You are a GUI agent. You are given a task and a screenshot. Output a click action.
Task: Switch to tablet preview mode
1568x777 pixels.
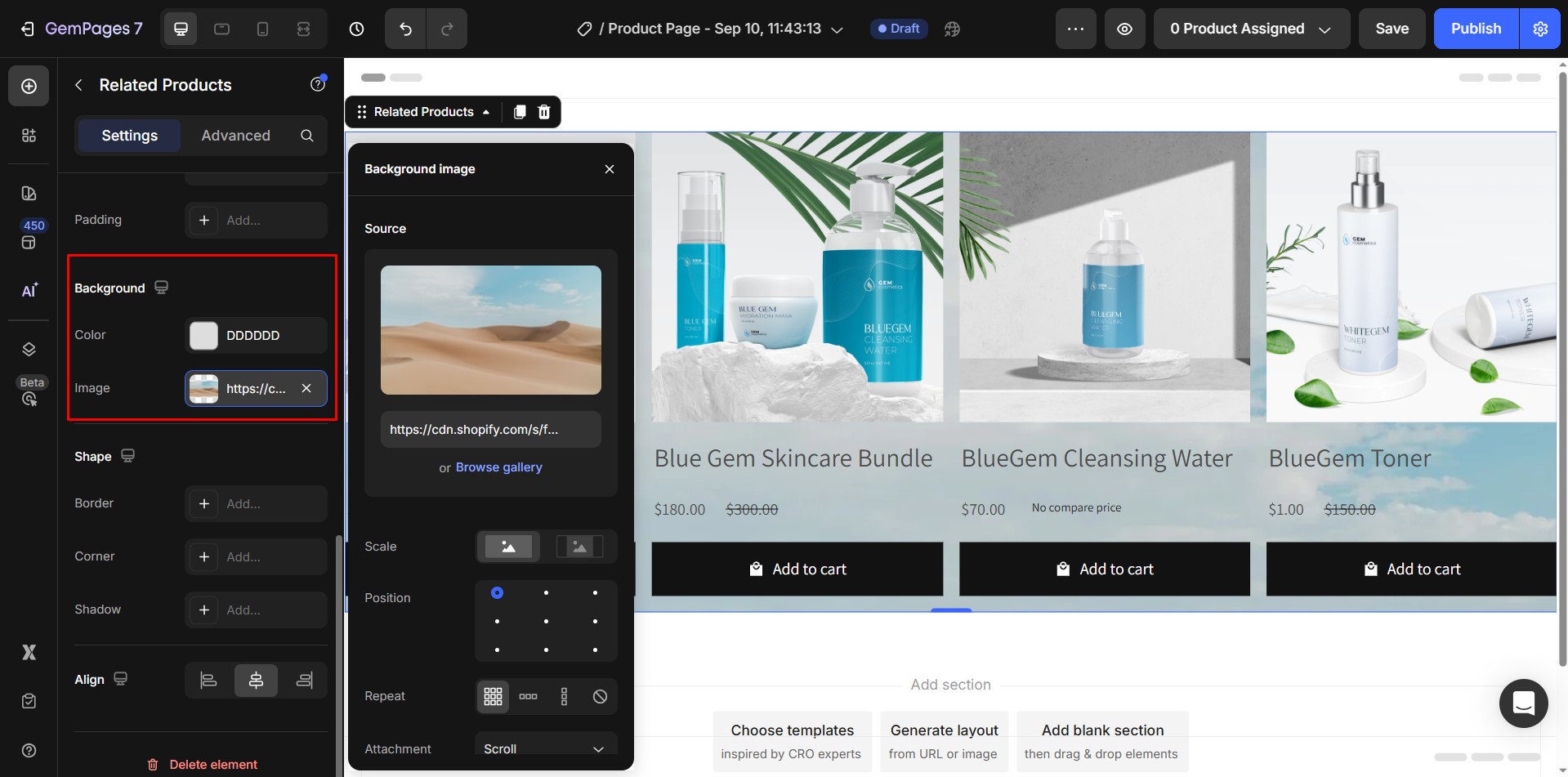pos(221,29)
